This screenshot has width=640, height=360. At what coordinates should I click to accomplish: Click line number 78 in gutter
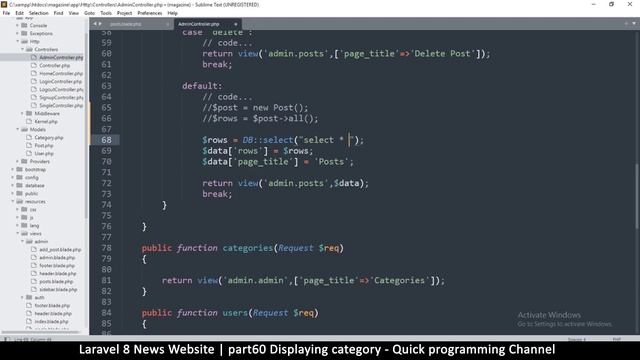click(106, 248)
